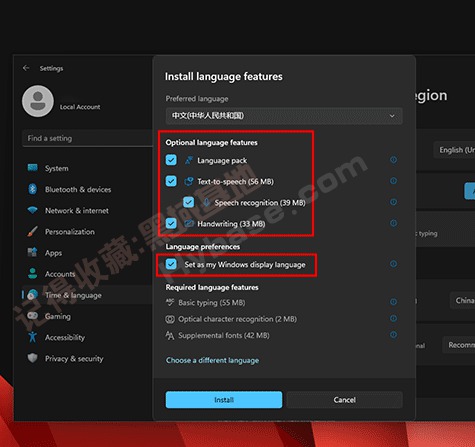Screen dimensions: 475x447
Task: Click Basic typing (55 MB) entry
Action: [205, 302]
